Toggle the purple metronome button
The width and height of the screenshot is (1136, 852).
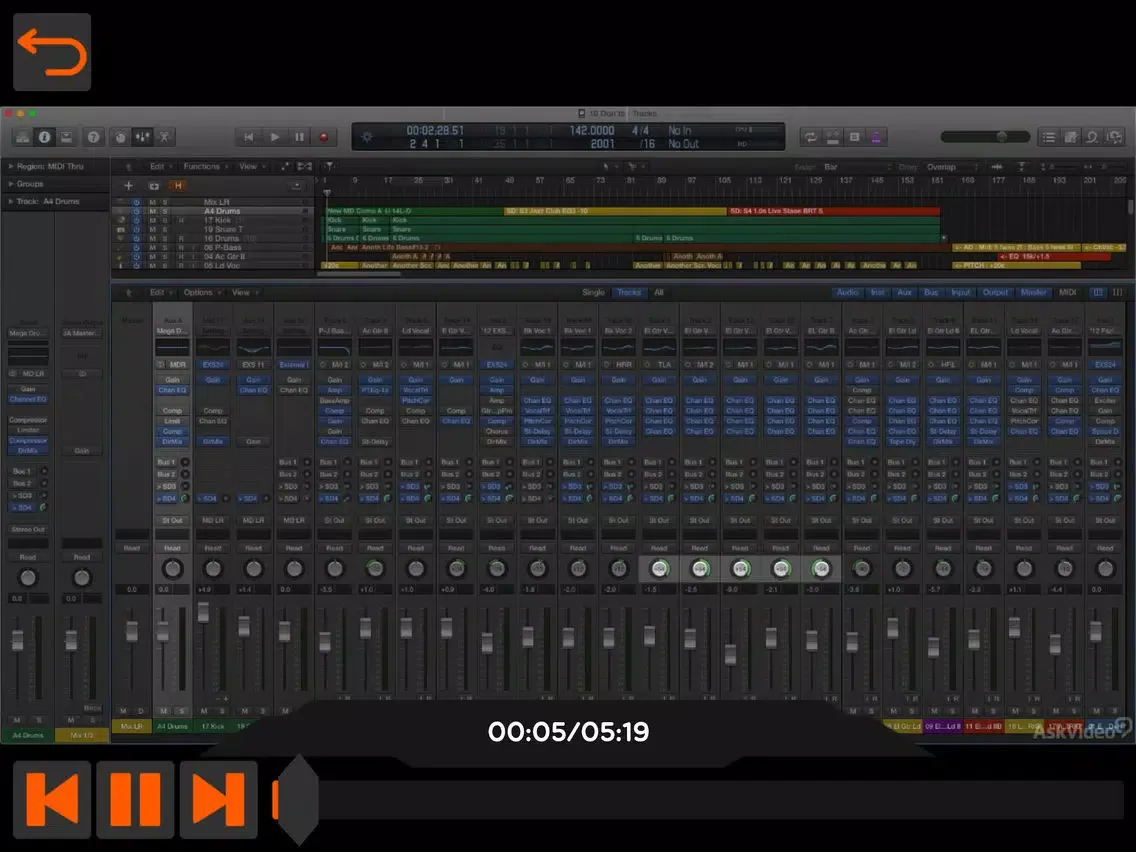[x=876, y=137]
